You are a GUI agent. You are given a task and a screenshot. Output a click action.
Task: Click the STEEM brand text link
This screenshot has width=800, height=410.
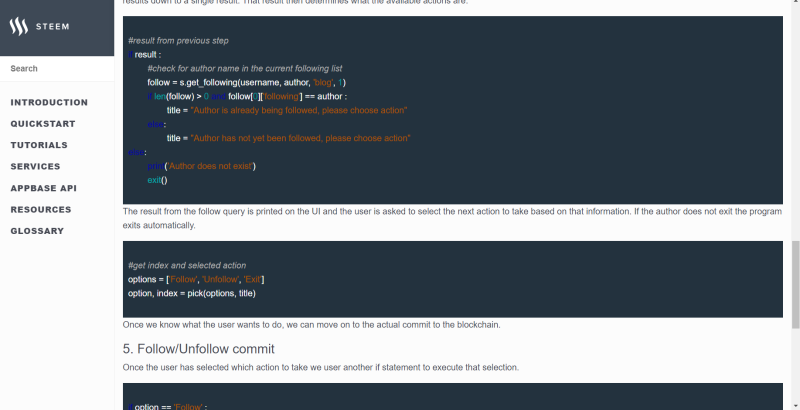coord(53,27)
